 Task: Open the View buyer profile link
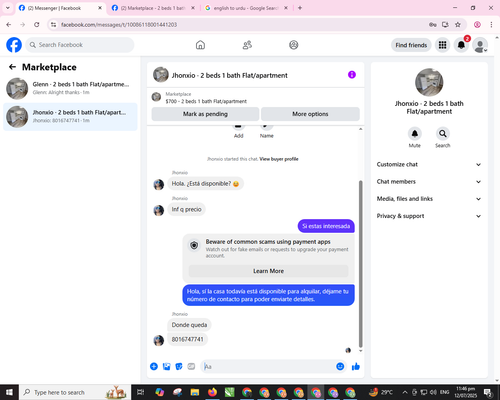(x=279, y=159)
